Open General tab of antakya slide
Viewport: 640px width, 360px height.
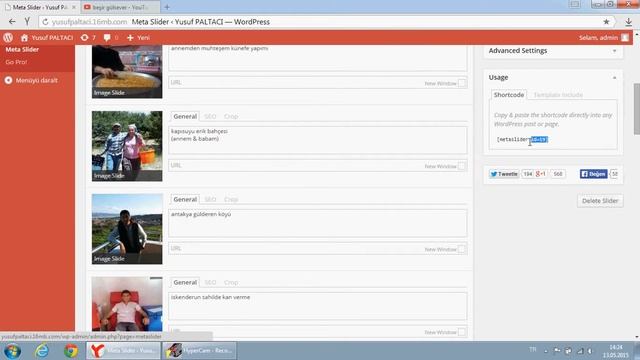185,200
